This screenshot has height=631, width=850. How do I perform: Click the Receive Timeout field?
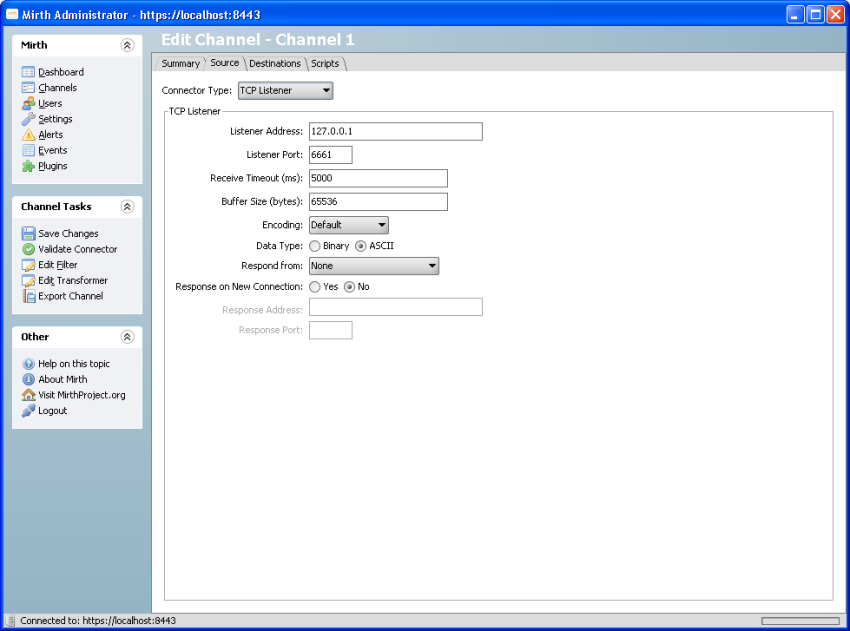tap(378, 178)
